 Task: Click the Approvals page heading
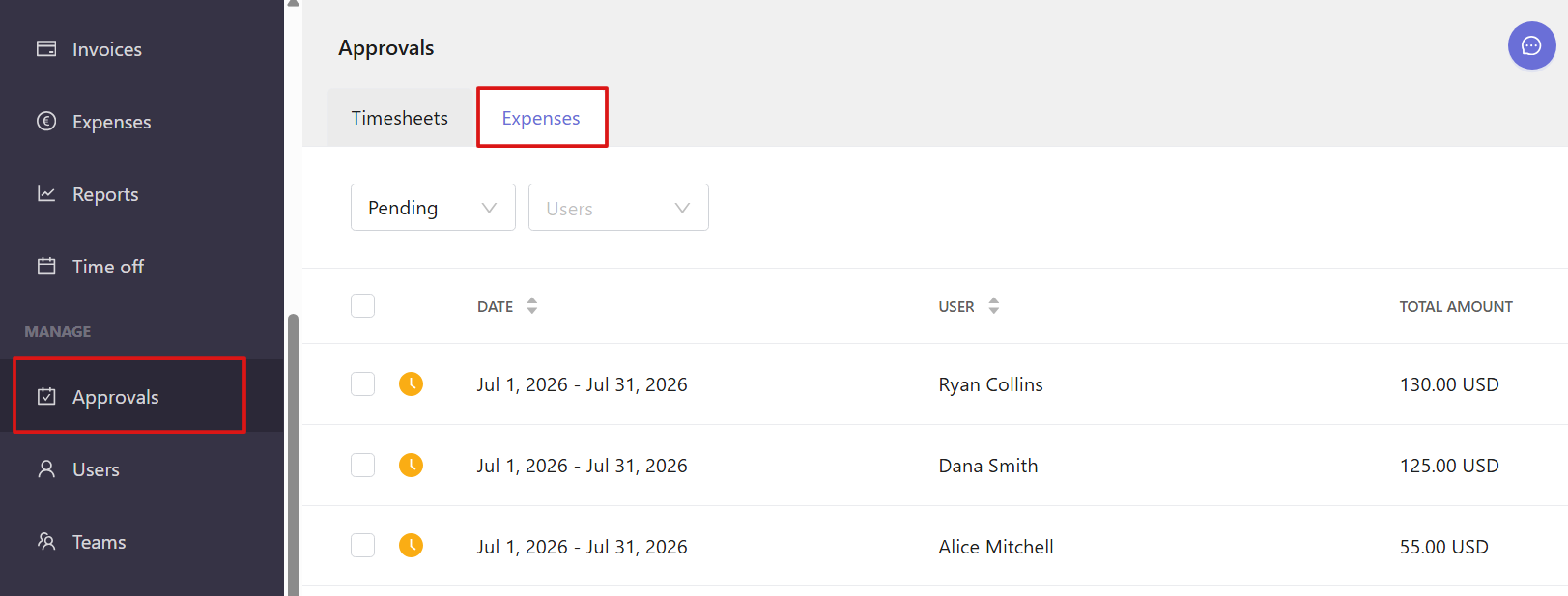point(385,48)
